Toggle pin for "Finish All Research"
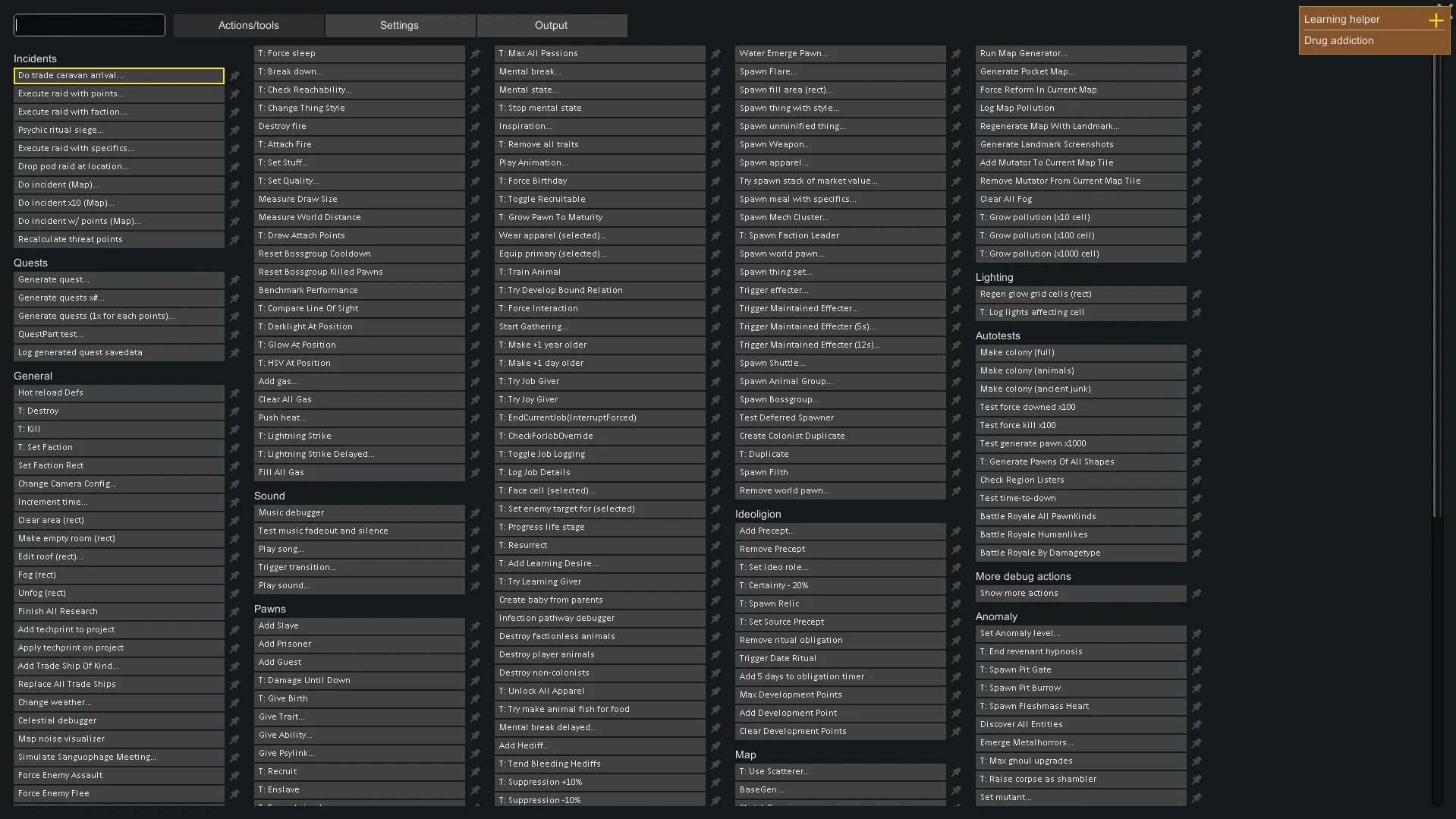The image size is (1456, 819). pyautogui.click(x=234, y=612)
